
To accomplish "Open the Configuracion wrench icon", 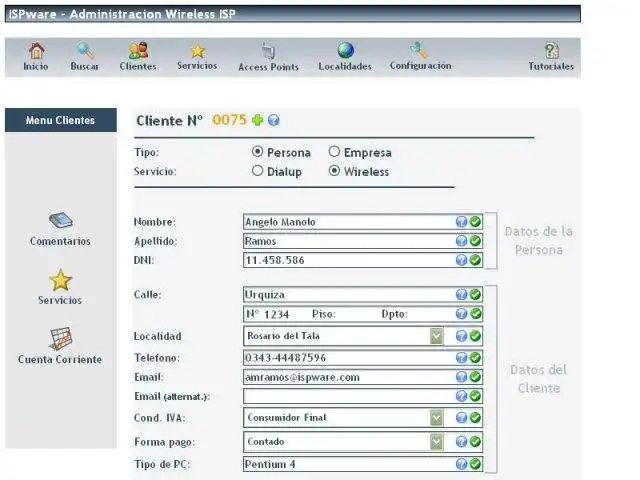I will pos(419,51).
